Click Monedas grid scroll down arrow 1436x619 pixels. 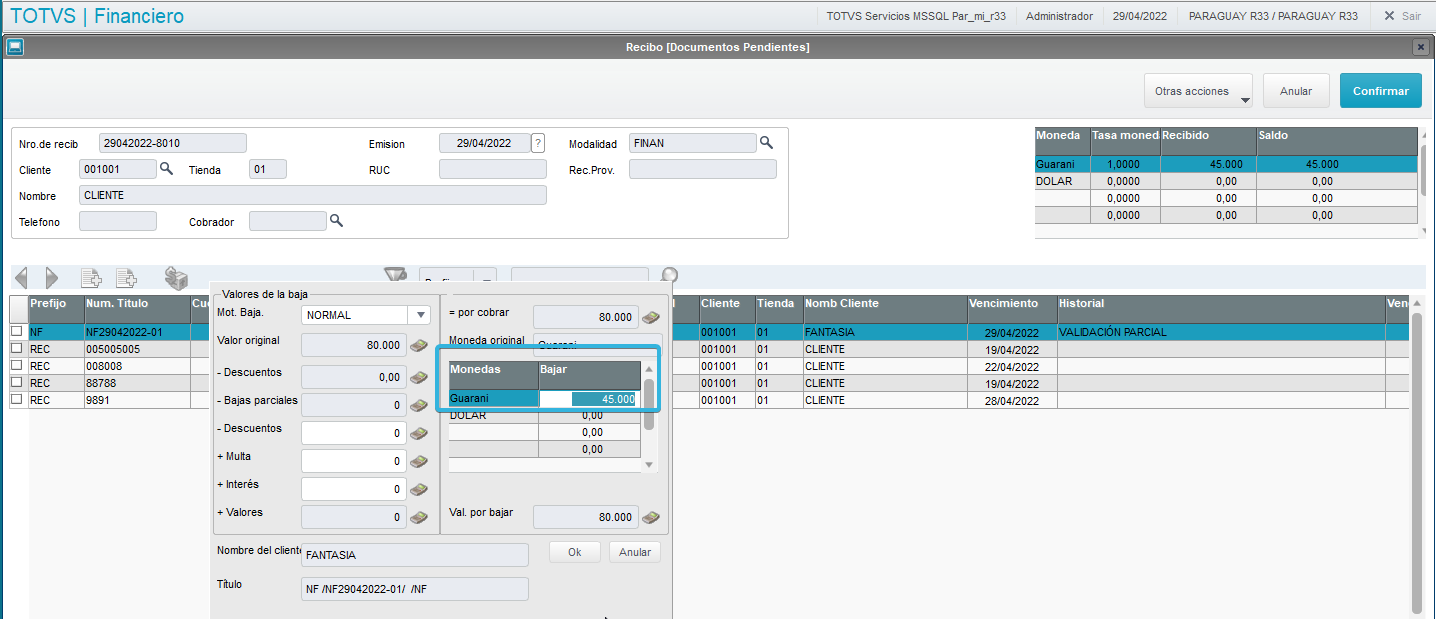[x=648, y=464]
